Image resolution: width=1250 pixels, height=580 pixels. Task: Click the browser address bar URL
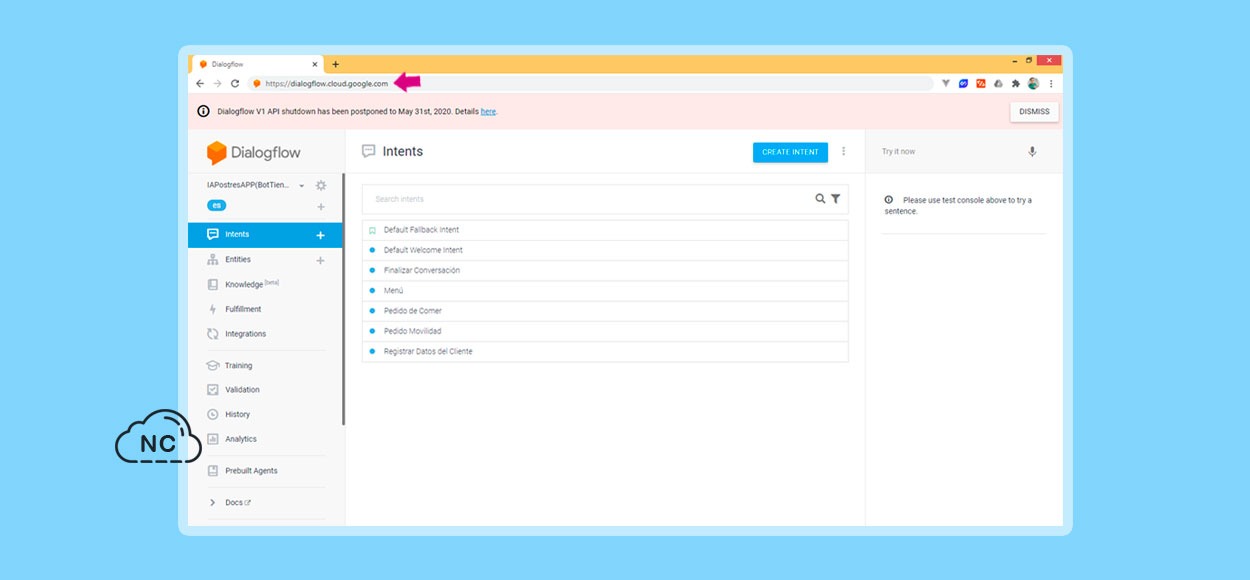click(327, 84)
